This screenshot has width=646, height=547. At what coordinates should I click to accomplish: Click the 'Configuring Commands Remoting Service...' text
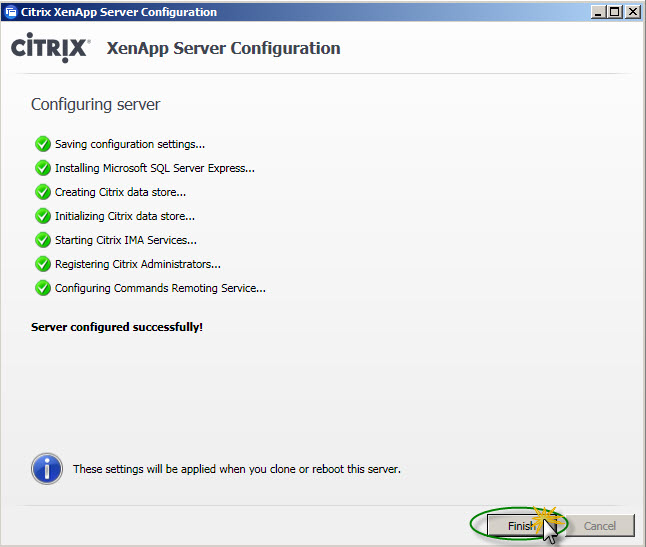pos(160,288)
